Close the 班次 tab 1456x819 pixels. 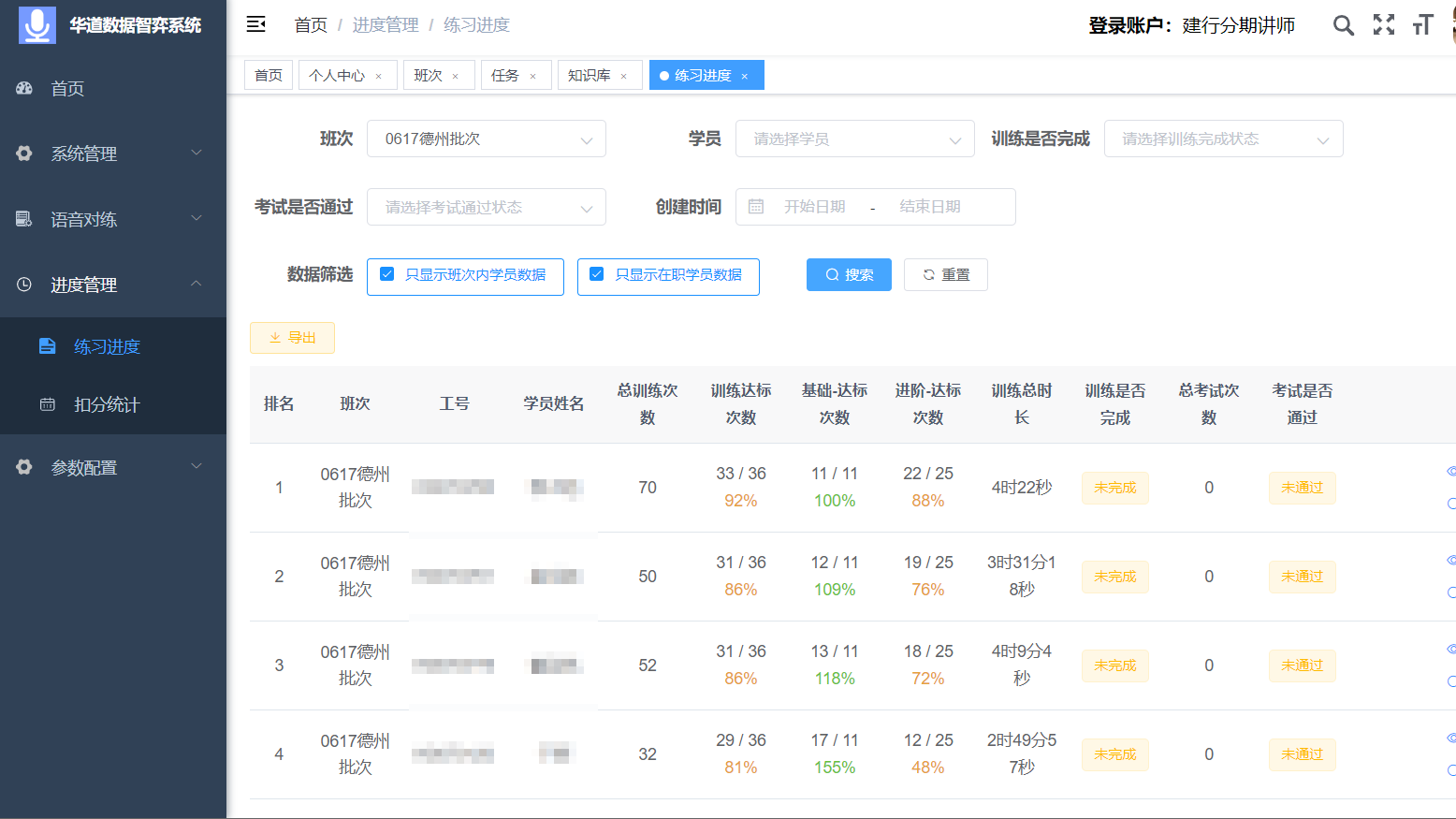(x=455, y=77)
